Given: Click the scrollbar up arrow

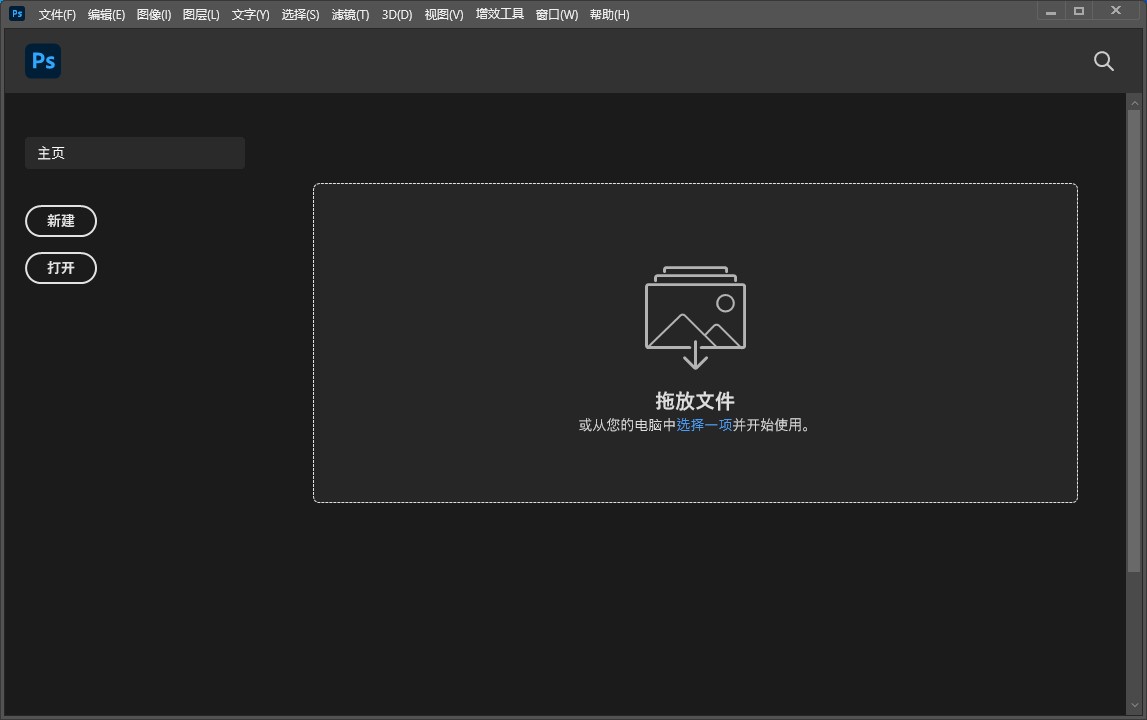Looking at the screenshot, I should tap(1134, 102).
